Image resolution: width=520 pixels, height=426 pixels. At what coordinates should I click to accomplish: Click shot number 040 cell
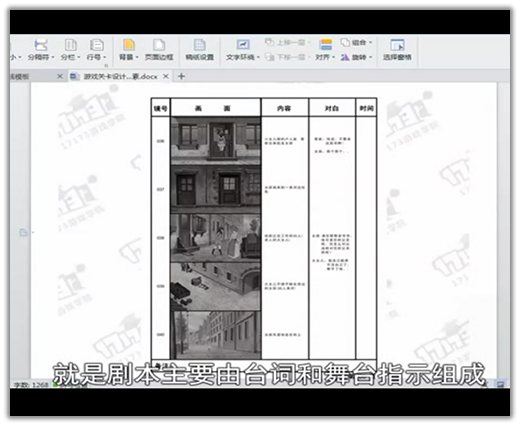pyautogui.click(x=161, y=335)
